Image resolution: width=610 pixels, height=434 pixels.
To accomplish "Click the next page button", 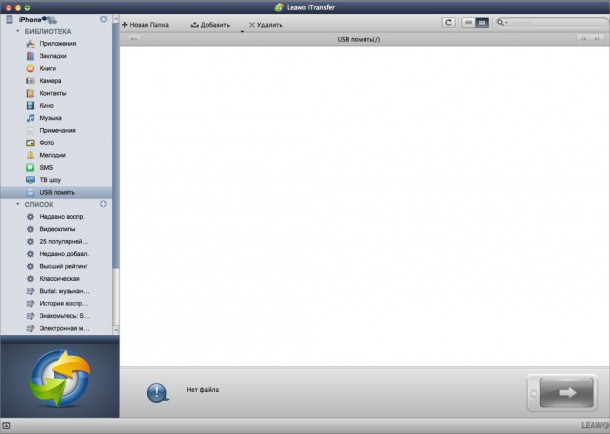I will click(596, 39).
